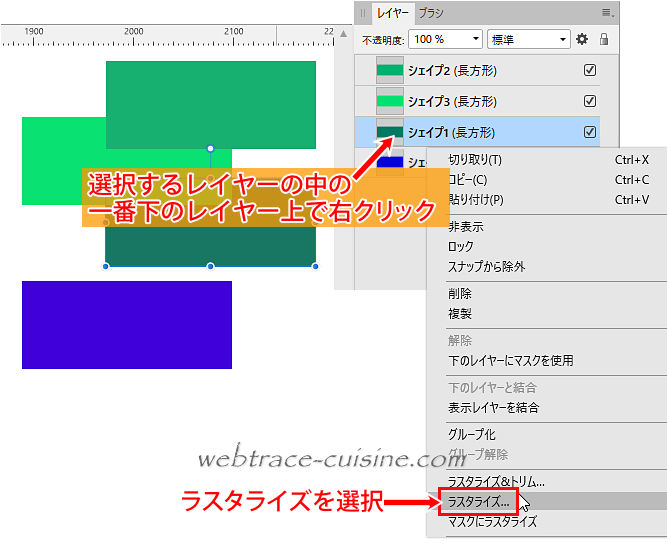
Task: Toggle visibility checkbox for シェイプ3 layer
Action: pos(590,101)
